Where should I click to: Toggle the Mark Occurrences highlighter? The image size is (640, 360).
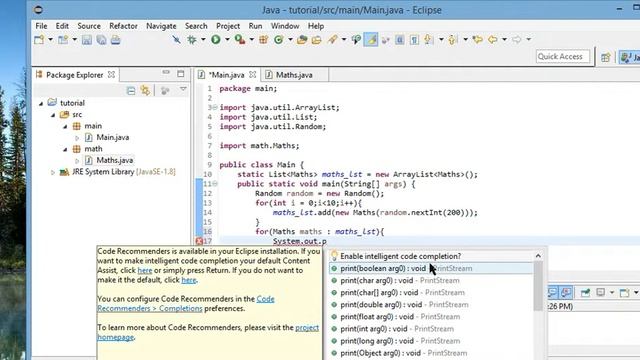click(x=371, y=40)
